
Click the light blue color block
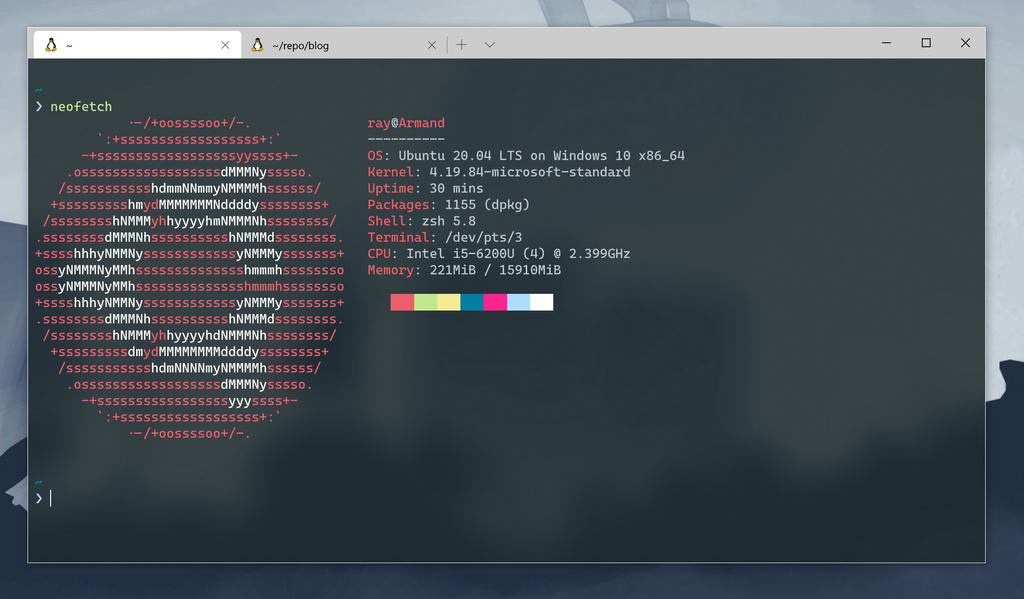pyautogui.click(x=519, y=302)
